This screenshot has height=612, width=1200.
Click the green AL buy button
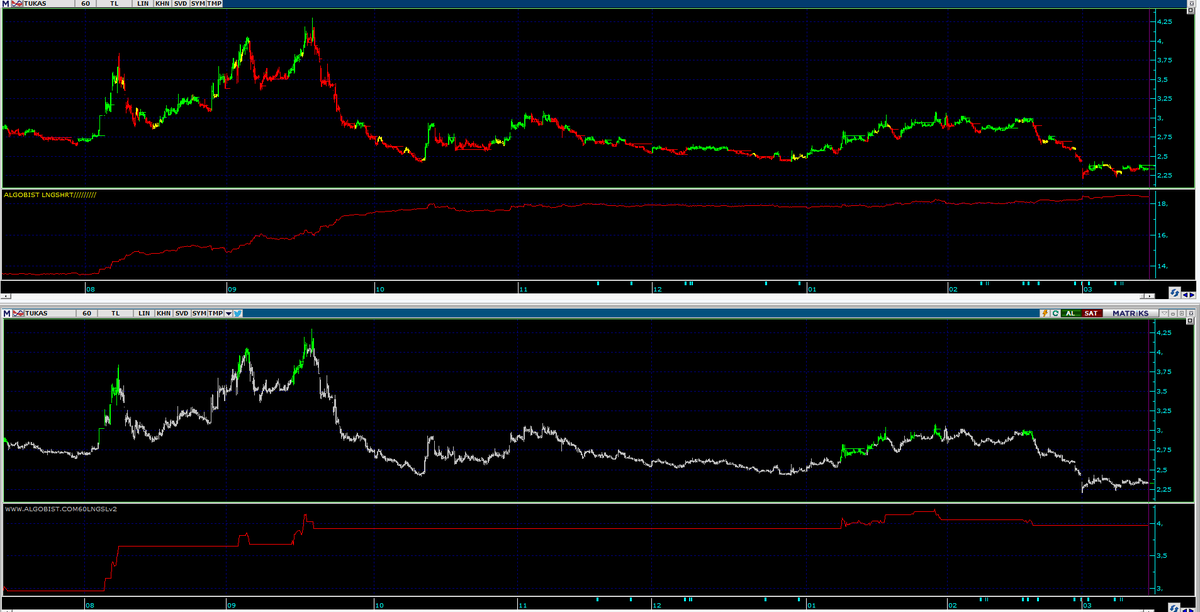click(1071, 313)
